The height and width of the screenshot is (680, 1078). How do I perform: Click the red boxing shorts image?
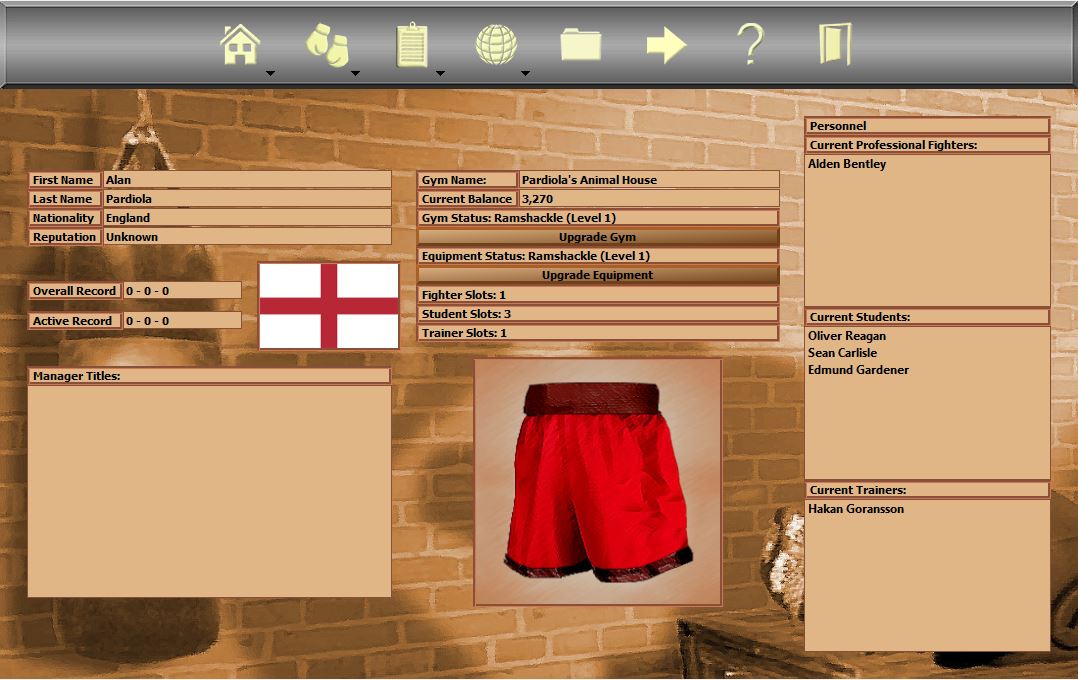(598, 482)
